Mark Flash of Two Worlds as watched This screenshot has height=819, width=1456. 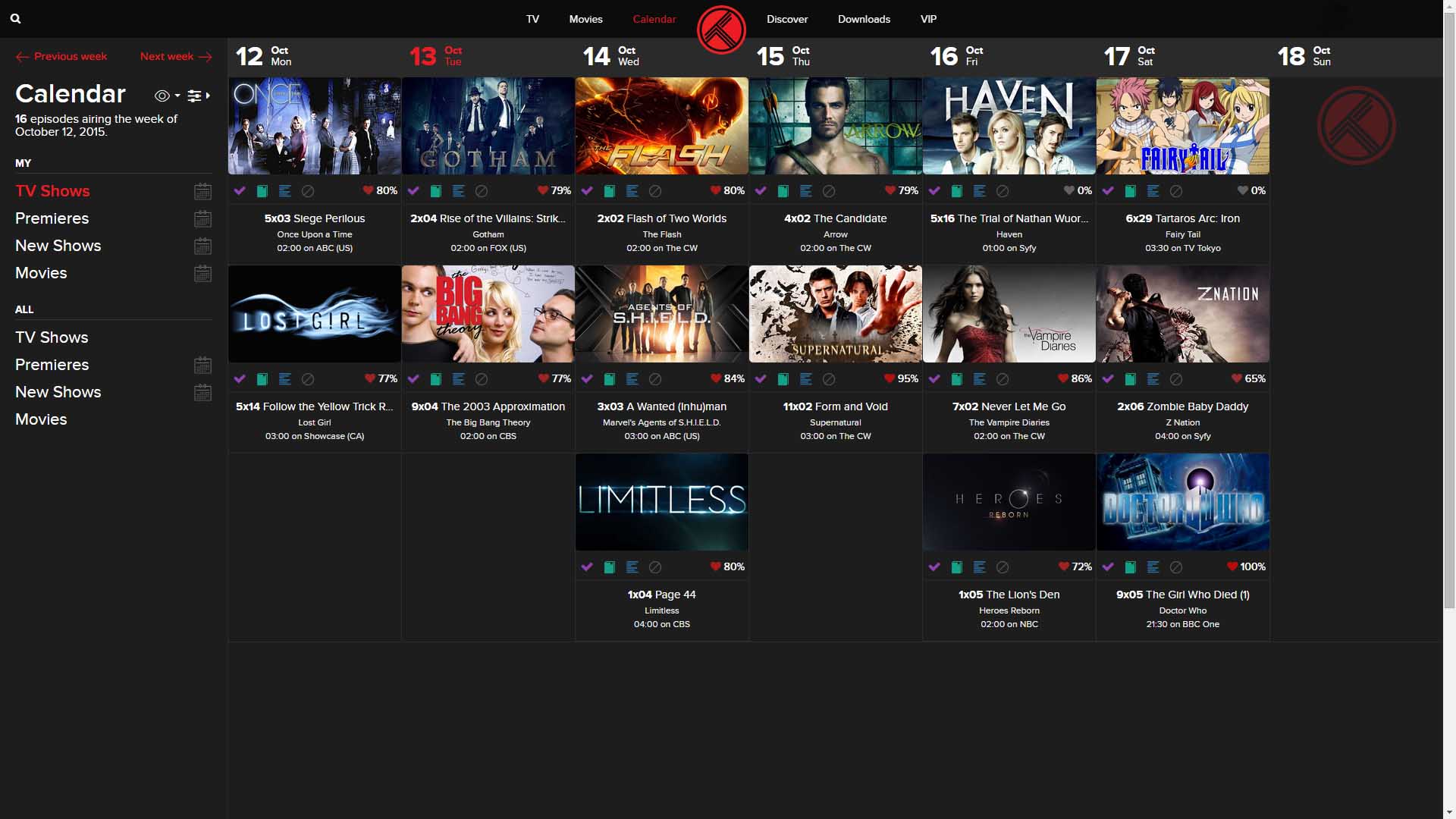point(587,191)
